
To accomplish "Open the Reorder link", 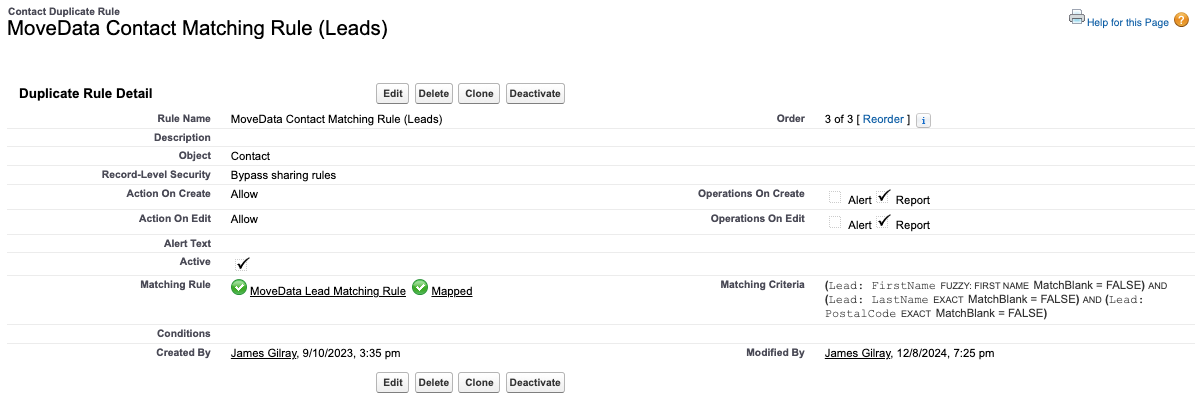I will [x=883, y=119].
